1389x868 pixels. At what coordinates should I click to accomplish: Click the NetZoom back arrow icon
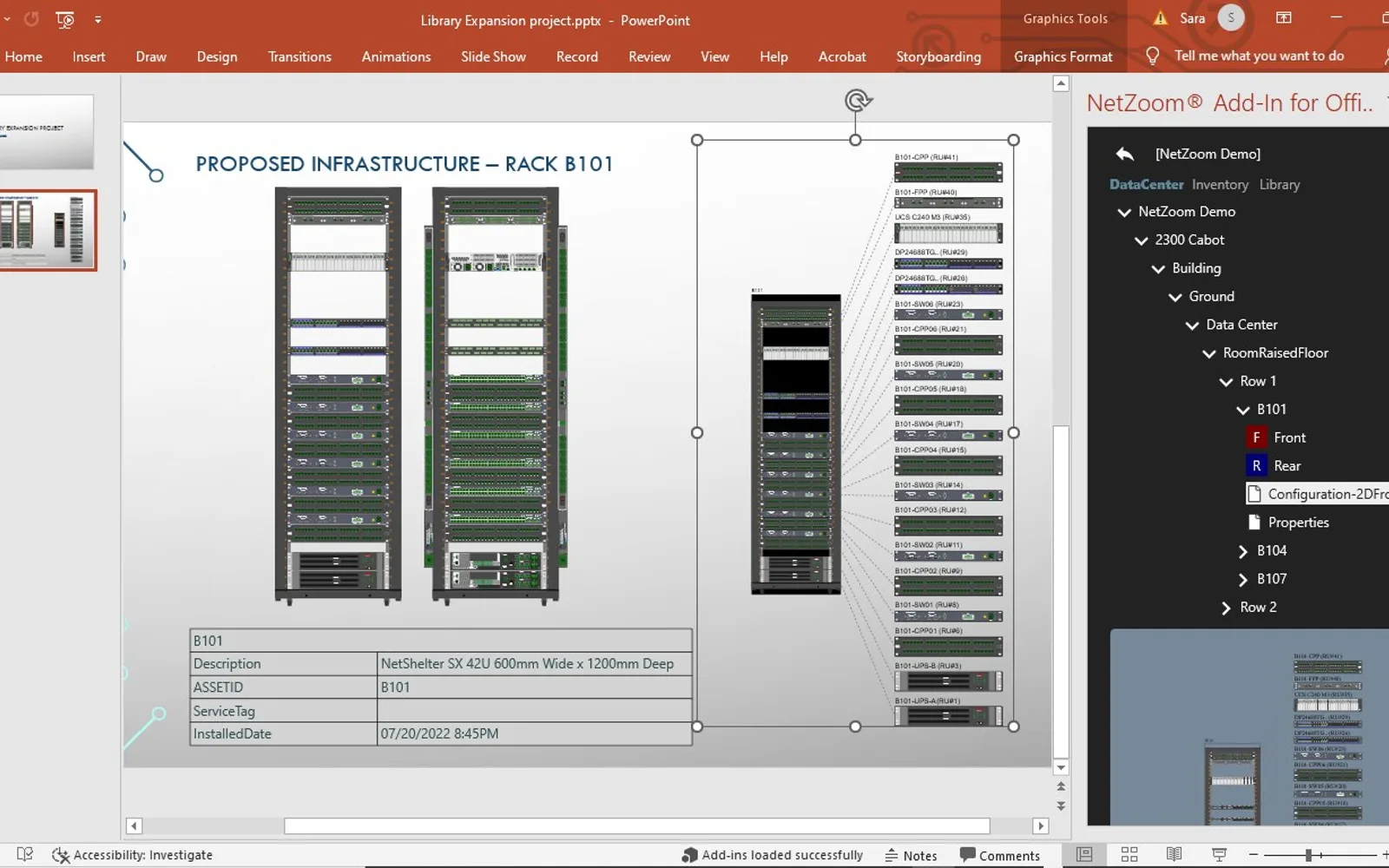pyautogui.click(x=1124, y=154)
